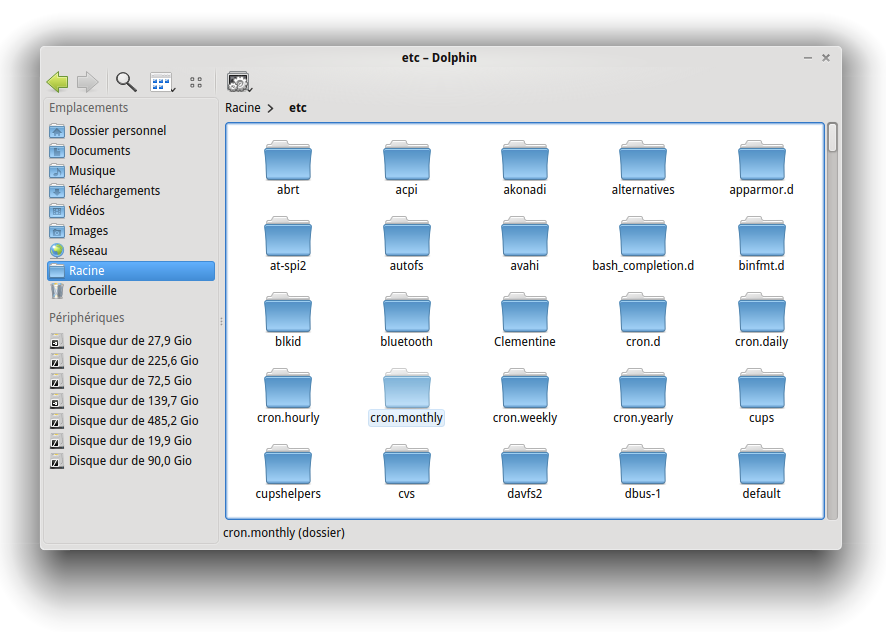The width and height of the screenshot is (886, 632).
Task: Click the green back navigation arrow
Action: pyautogui.click(x=58, y=82)
